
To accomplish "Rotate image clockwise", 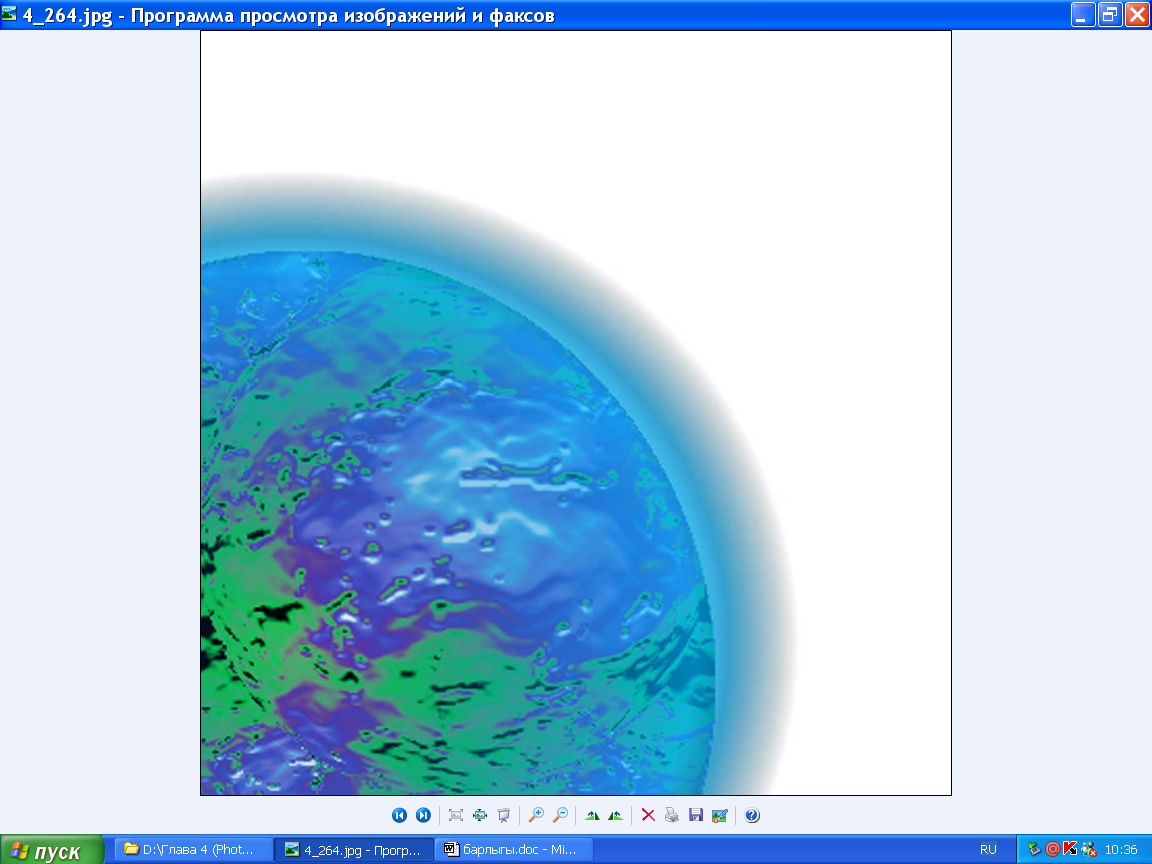I will [592, 815].
